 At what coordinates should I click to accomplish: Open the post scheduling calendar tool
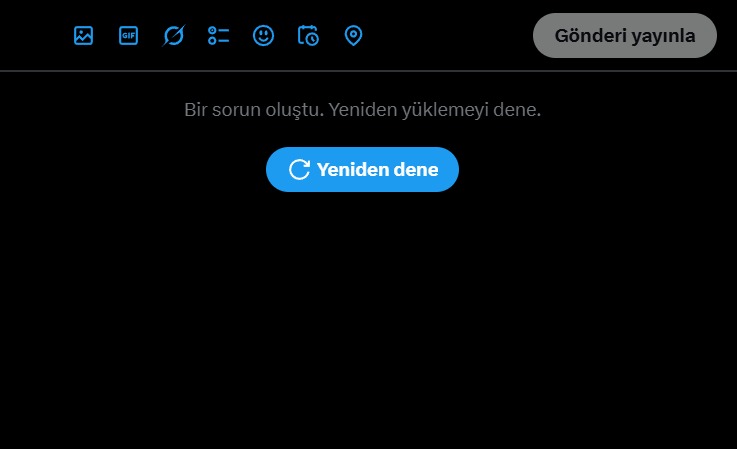pyautogui.click(x=308, y=36)
